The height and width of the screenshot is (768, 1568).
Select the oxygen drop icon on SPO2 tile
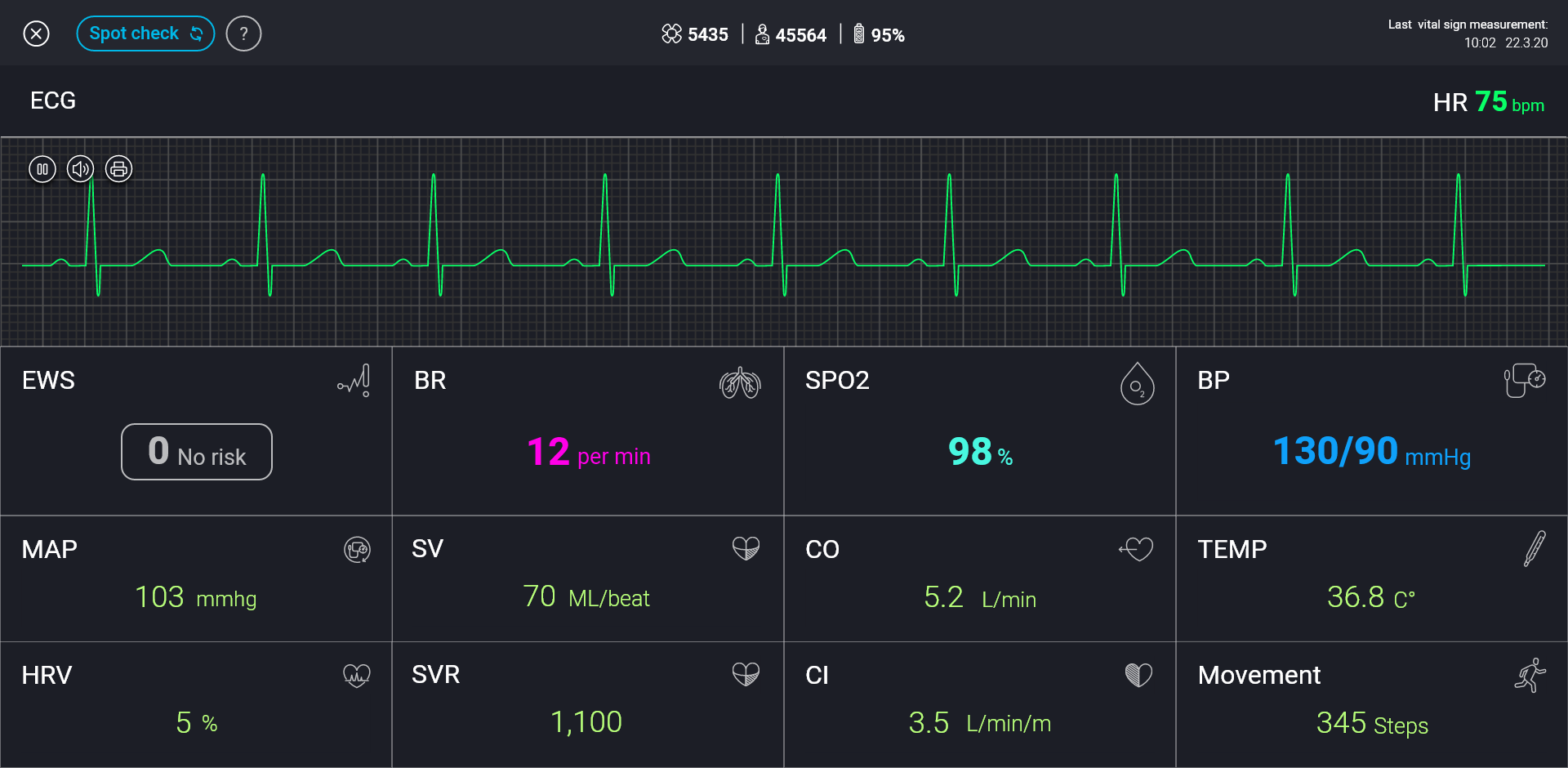click(1137, 383)
